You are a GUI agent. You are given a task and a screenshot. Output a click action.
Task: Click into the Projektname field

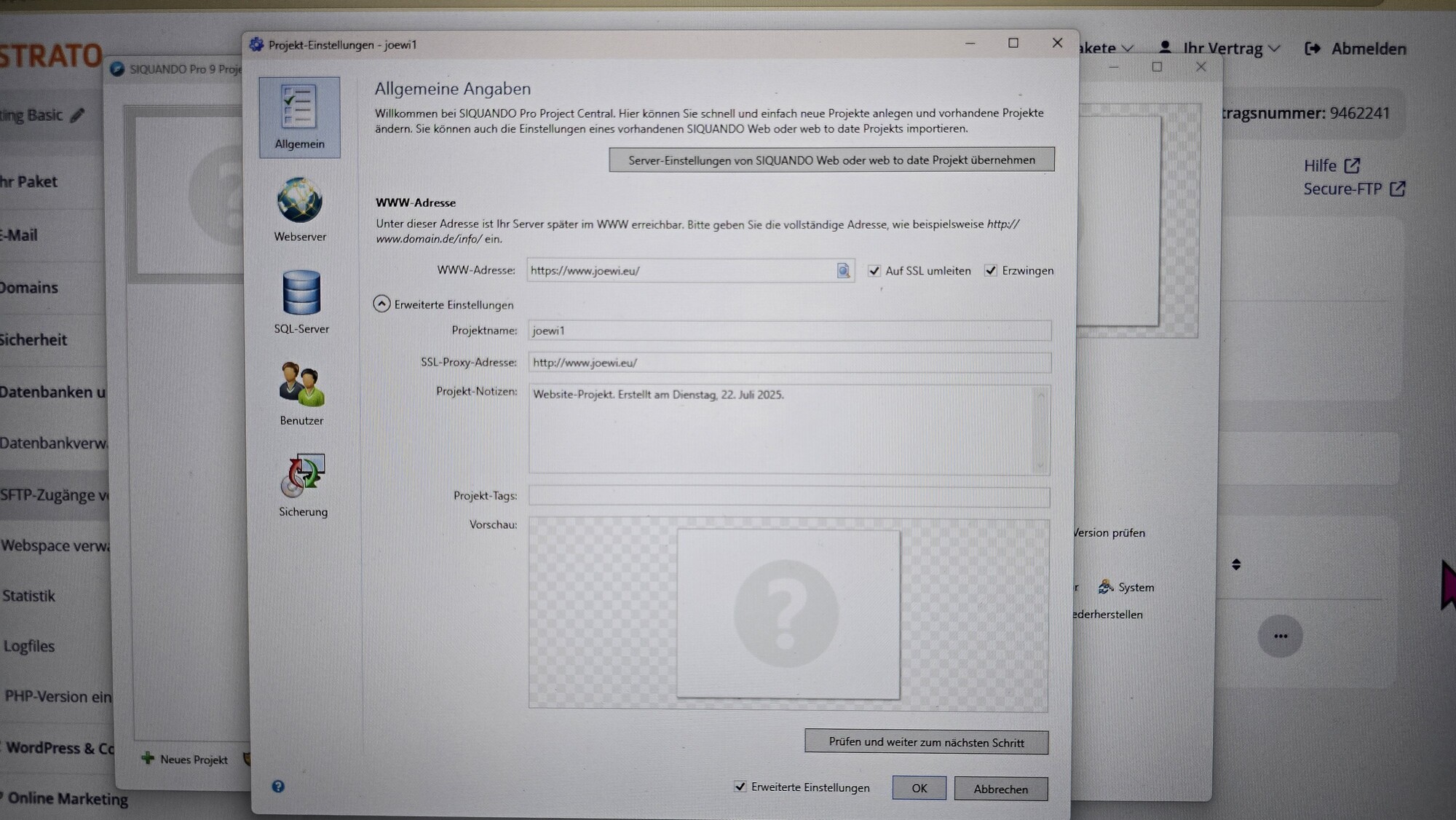pyautogui.click(x=789, y=331)
